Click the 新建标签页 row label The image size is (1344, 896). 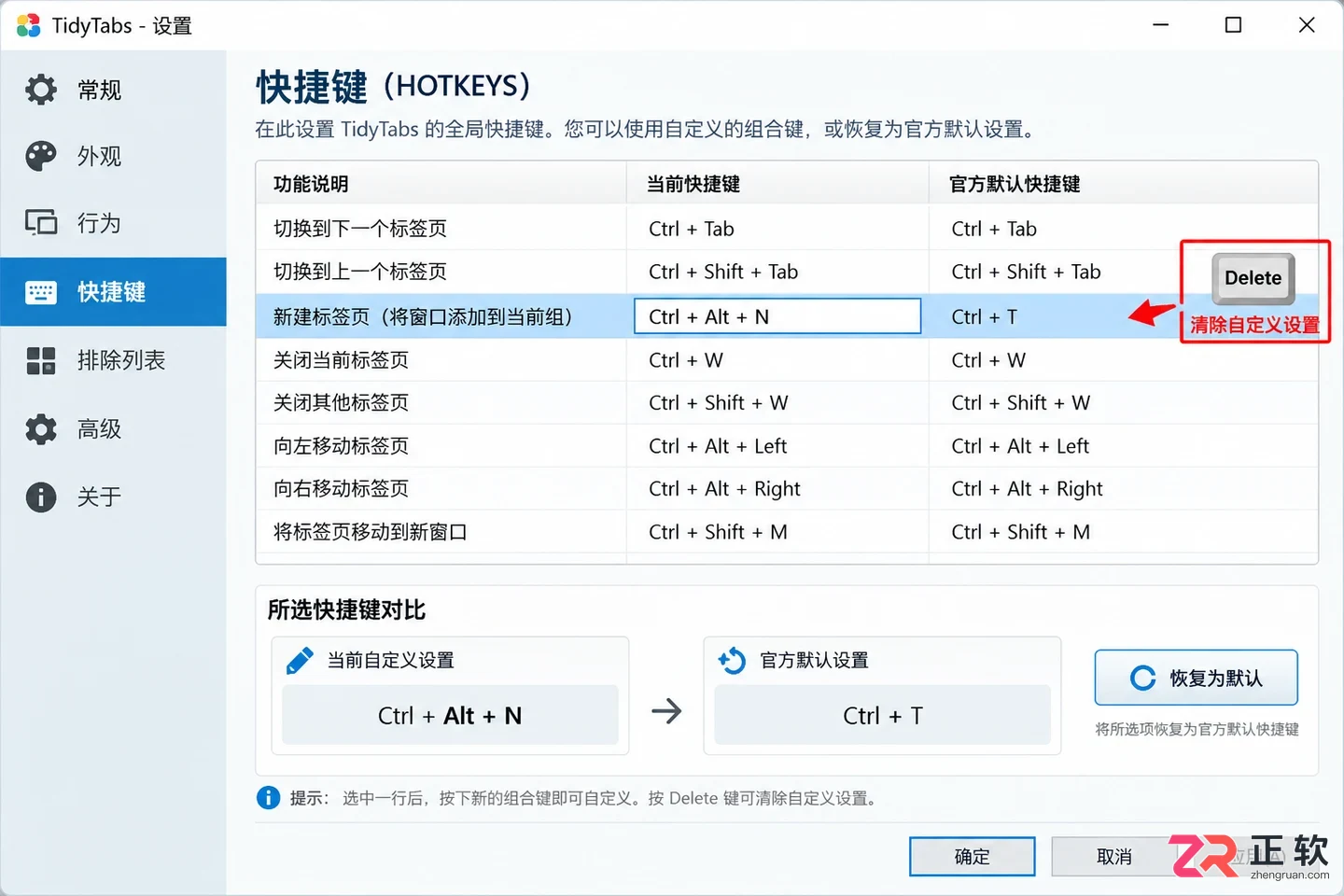coord(423,316)
